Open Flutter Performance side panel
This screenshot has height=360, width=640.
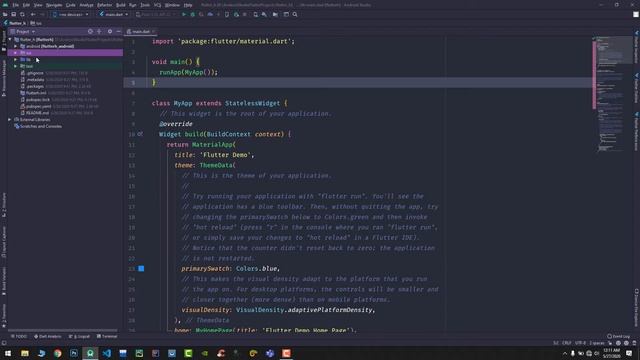(x=636, y=131)
